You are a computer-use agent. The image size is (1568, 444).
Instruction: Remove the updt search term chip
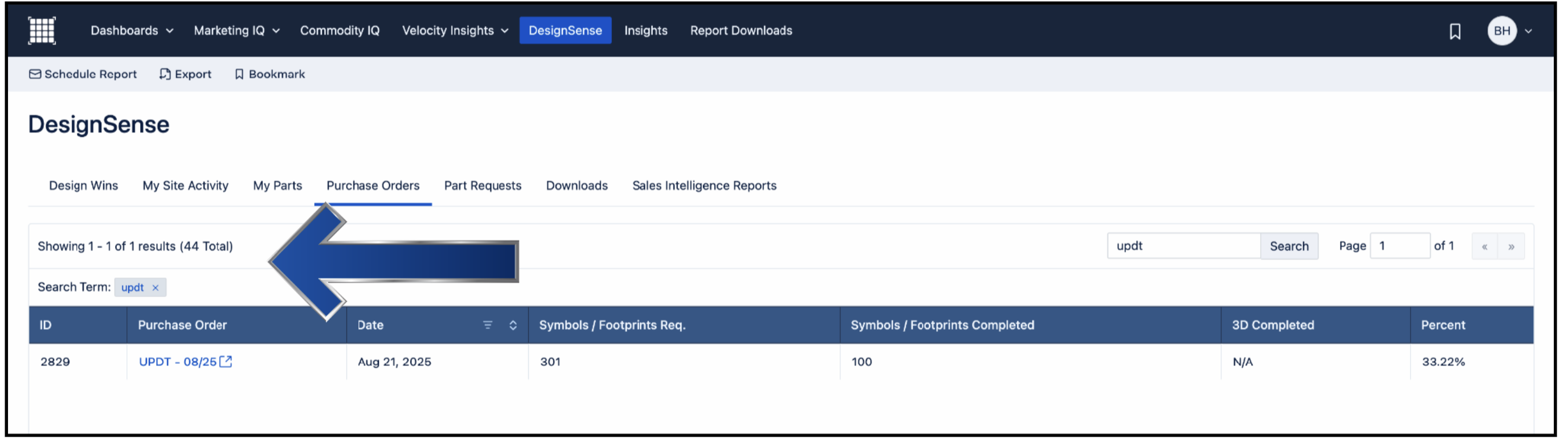pyautogui.click(x=155, y=287)
